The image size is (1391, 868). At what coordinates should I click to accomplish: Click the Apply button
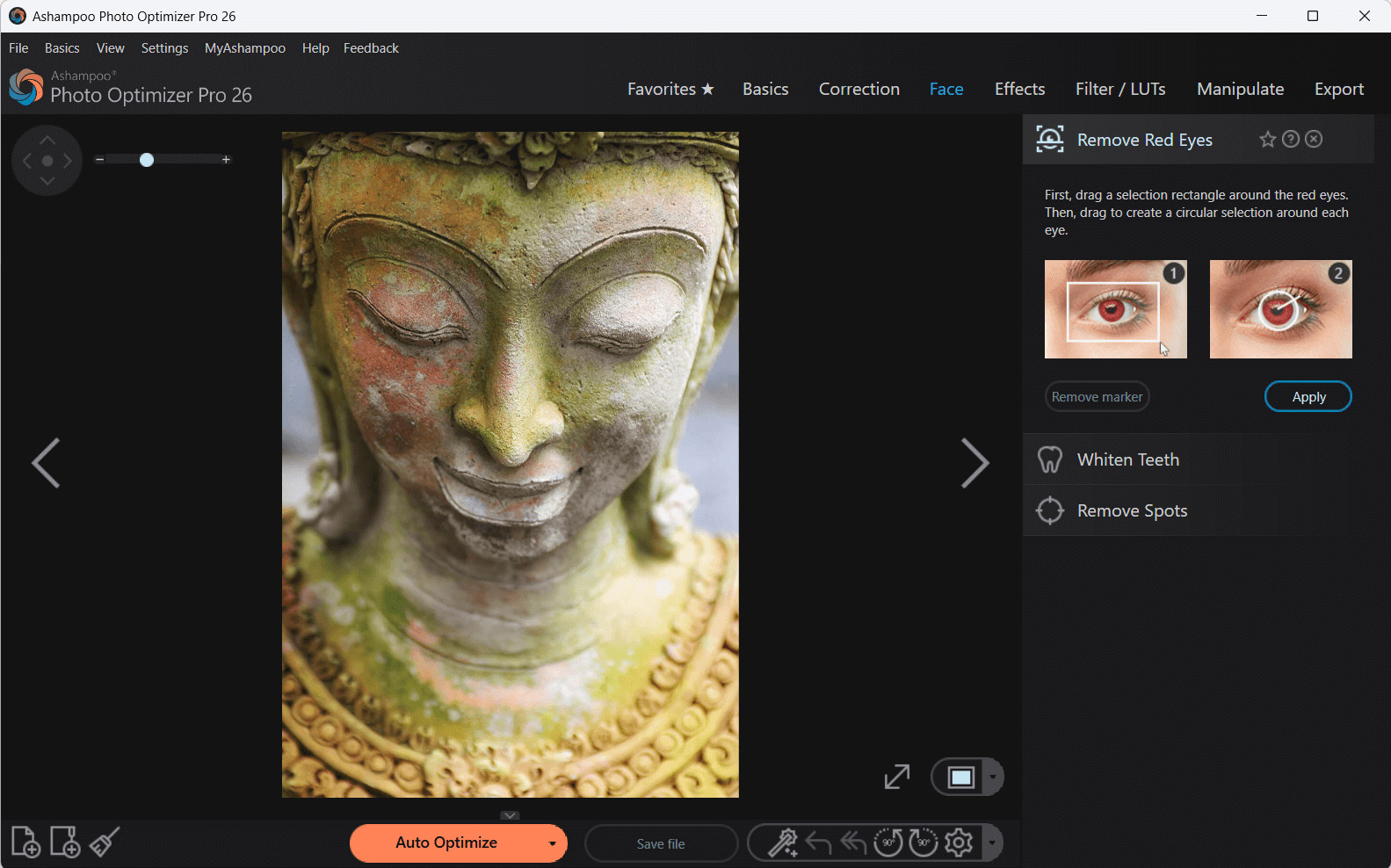pos(1308,397)
